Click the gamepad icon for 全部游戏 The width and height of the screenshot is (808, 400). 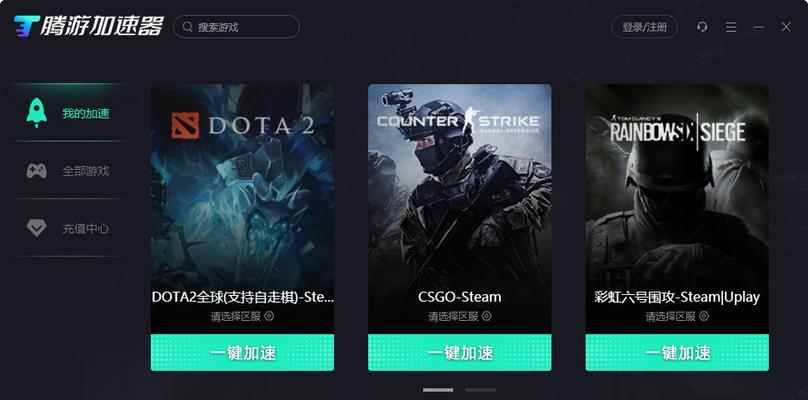tap(37, 171)
